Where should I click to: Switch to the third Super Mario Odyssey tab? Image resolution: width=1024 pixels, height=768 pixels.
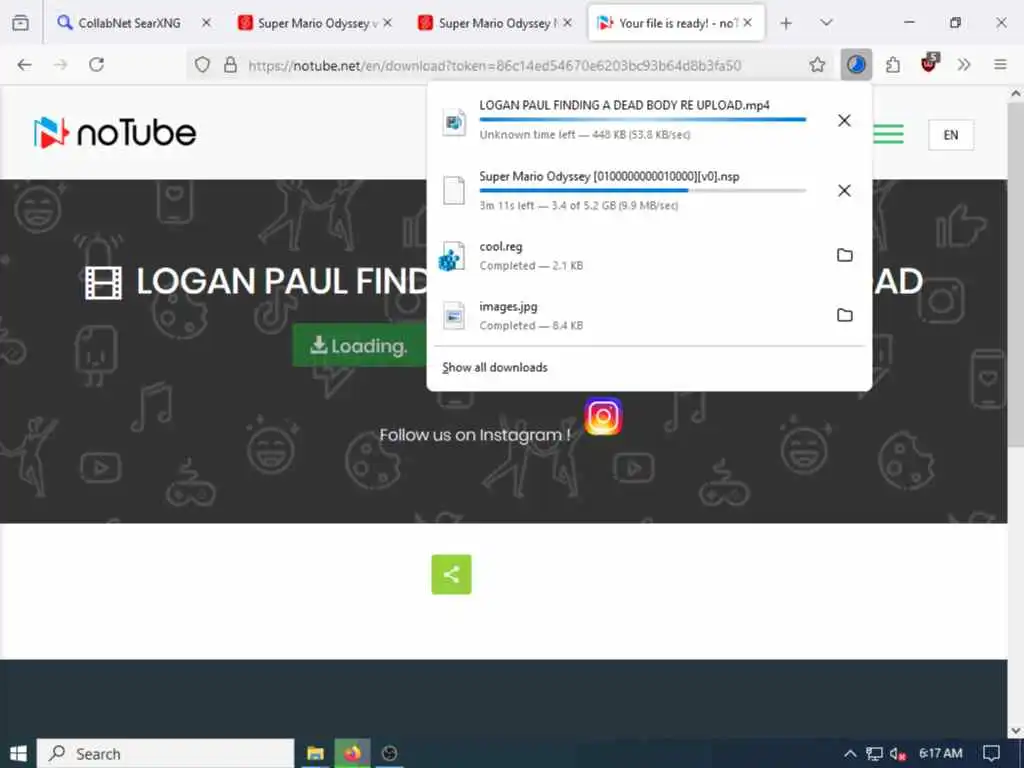click(496, 23)
